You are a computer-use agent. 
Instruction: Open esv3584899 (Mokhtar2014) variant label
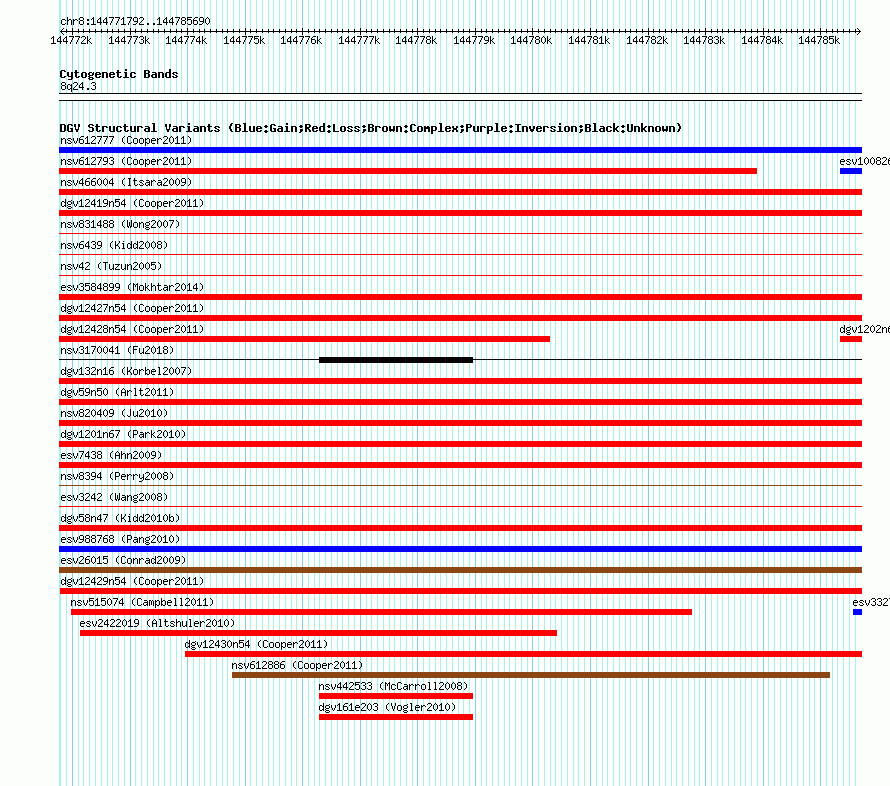(132, 287)
